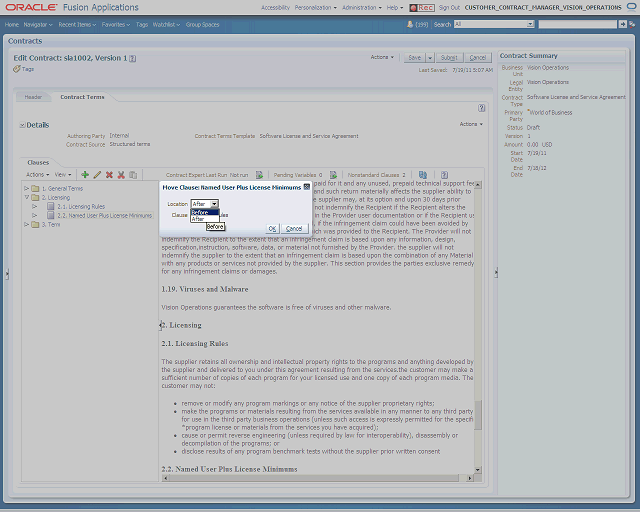640x512 pixels.
Task: Open the Personalization menu
Action: click(316, 7)
